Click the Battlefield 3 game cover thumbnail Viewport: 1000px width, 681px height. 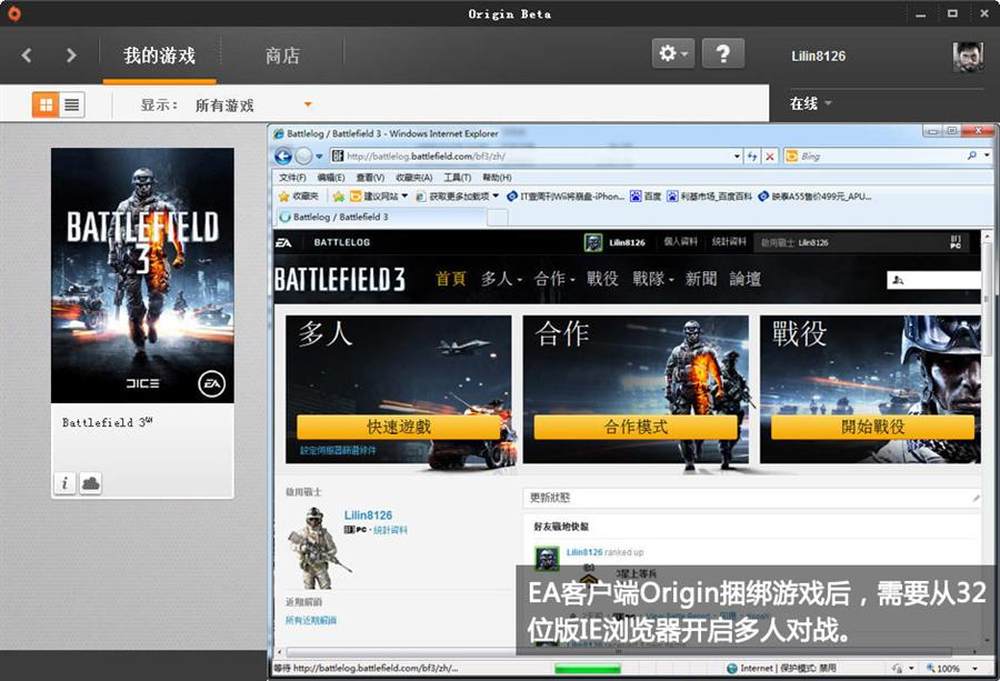coord(142,275)
